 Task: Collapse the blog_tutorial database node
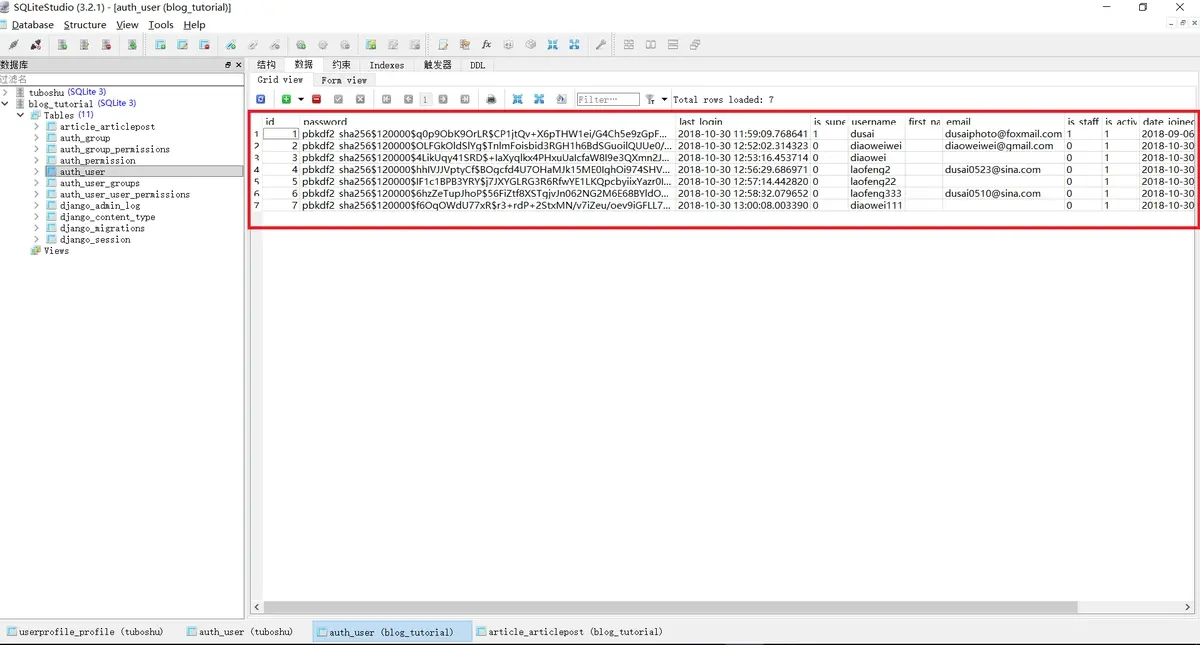tap(7, 103)
